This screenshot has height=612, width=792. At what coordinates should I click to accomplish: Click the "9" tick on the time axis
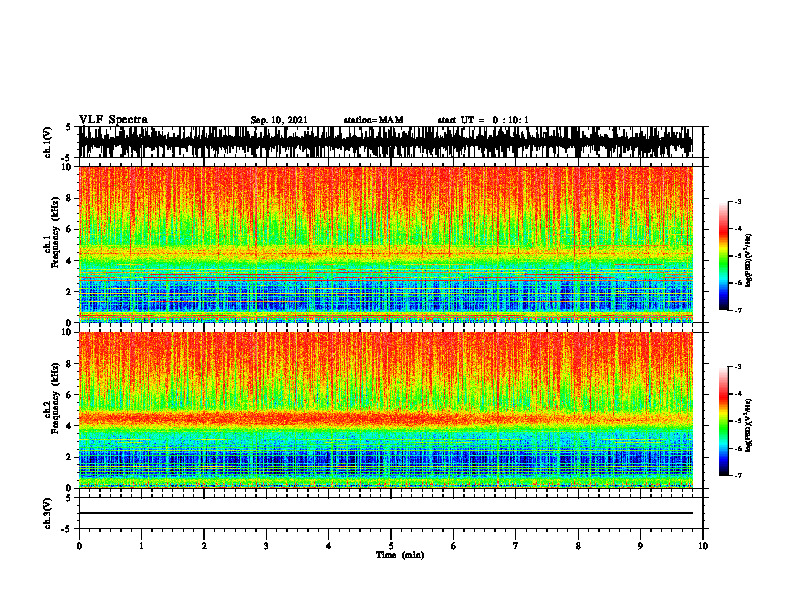pos(640,546)
